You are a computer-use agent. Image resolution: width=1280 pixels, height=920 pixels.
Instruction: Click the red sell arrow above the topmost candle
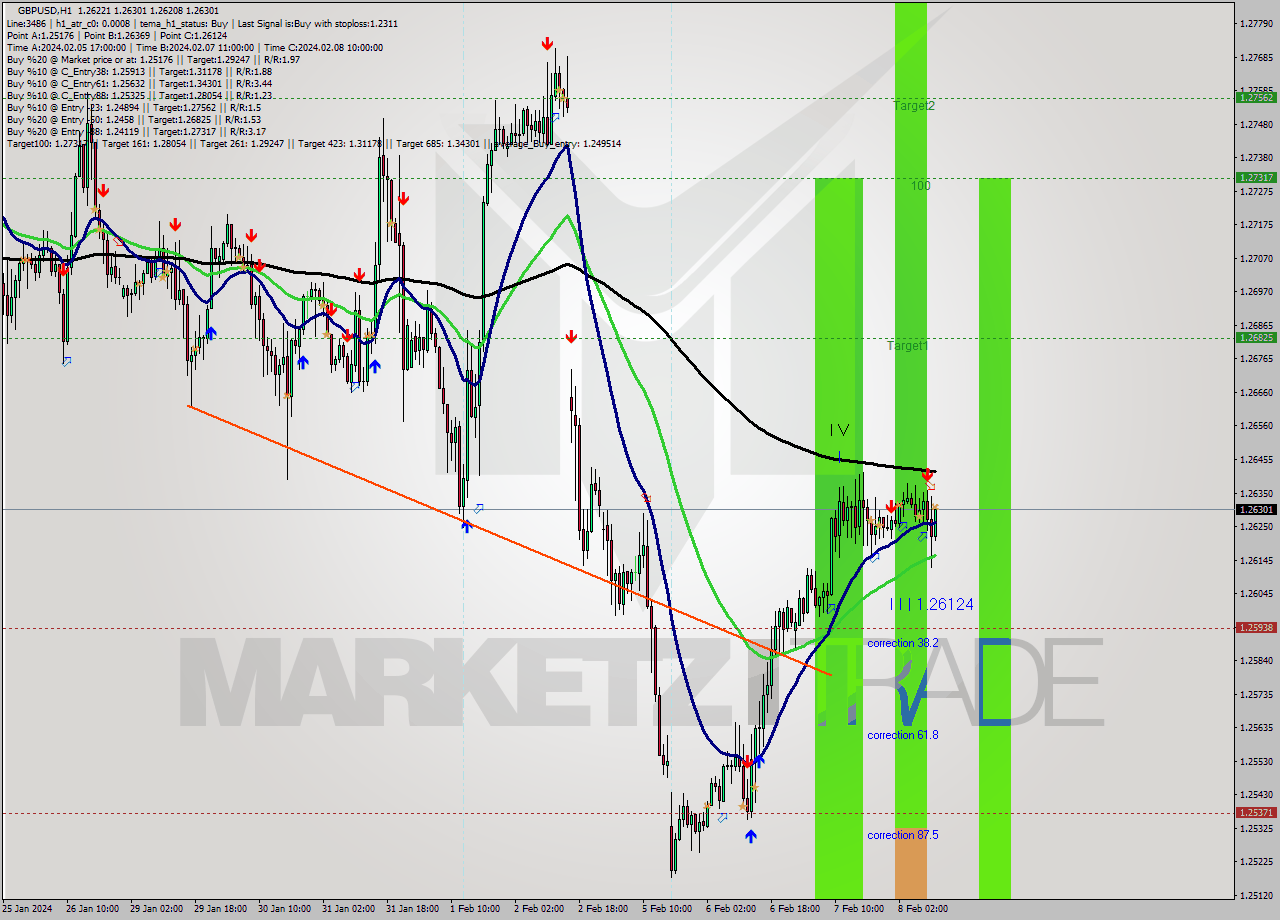coord(548,43)
